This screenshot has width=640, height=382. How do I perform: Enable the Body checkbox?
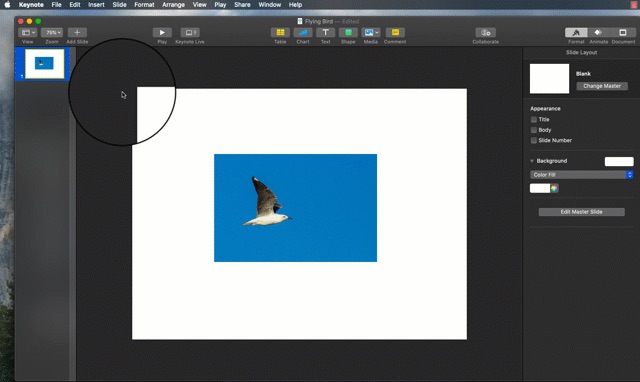click(534, 130)
